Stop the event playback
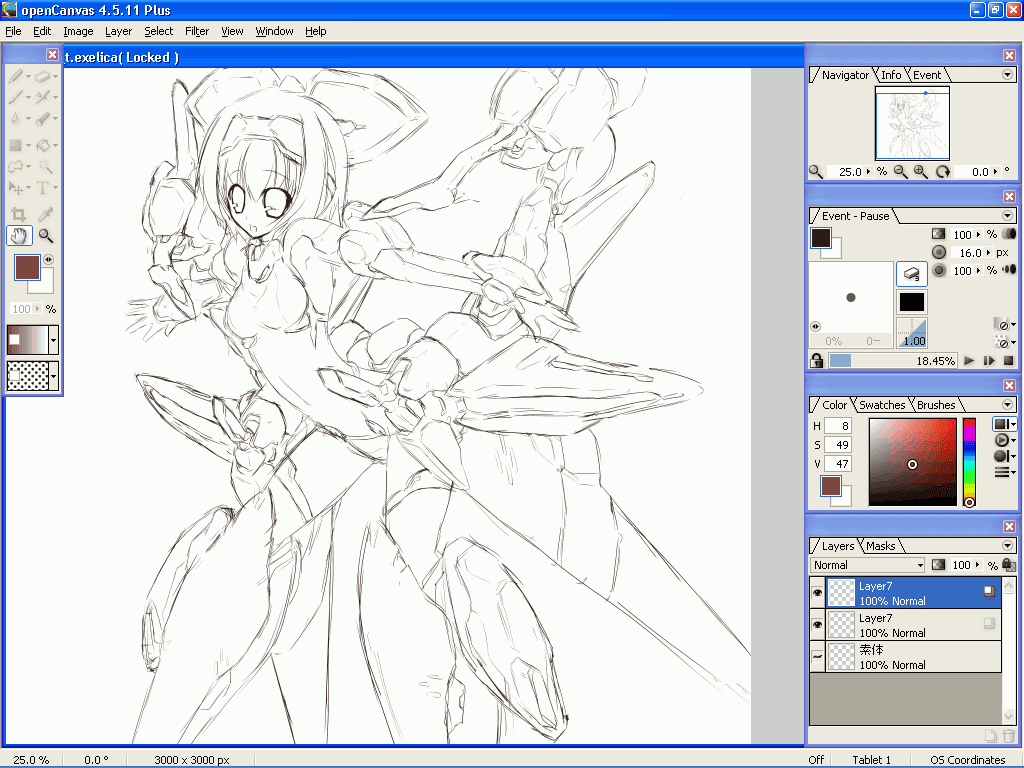This screenshot has width=1024, height=768. [1008, 360]
